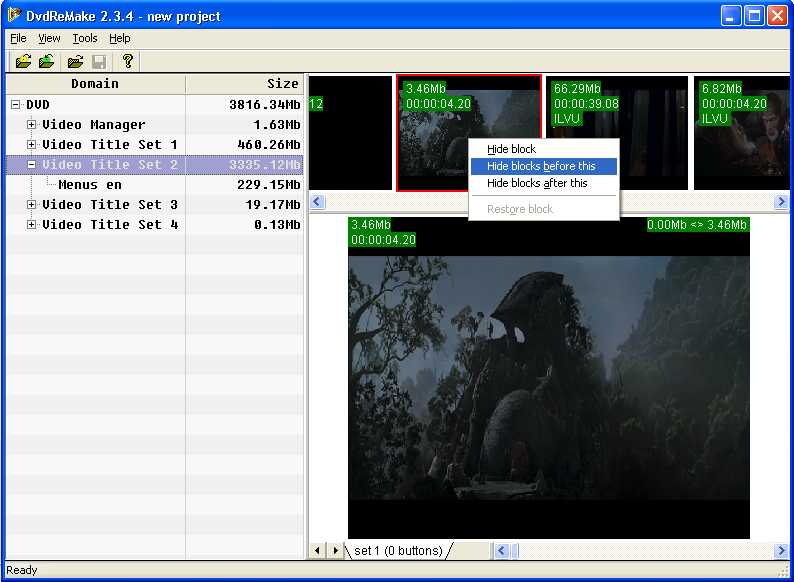Click the 1.63Mb size value
This screenshot has height=582, width=794.
click(276, 125)
